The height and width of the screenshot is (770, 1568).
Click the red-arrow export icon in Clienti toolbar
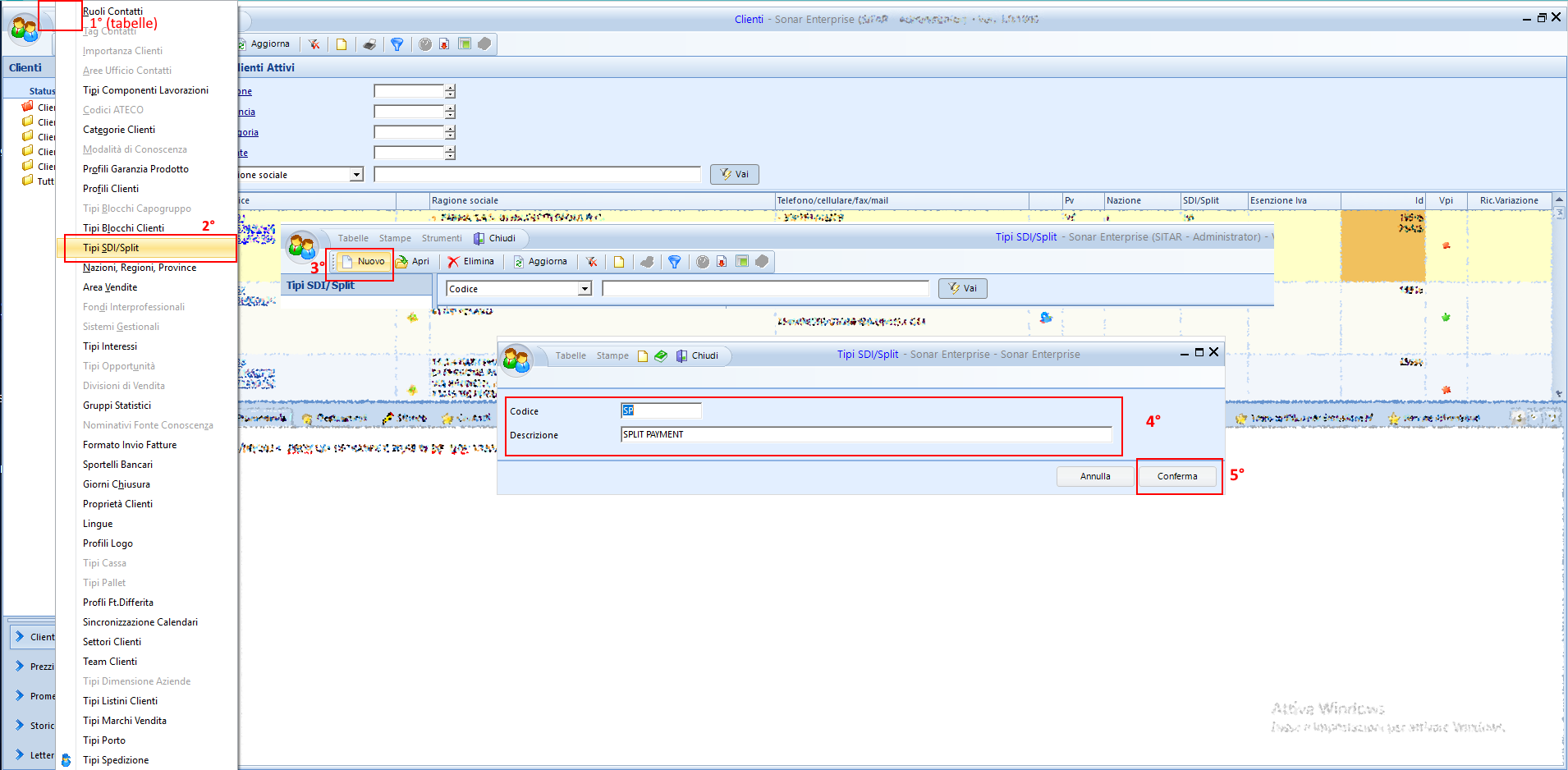click(x=444, y=44)
